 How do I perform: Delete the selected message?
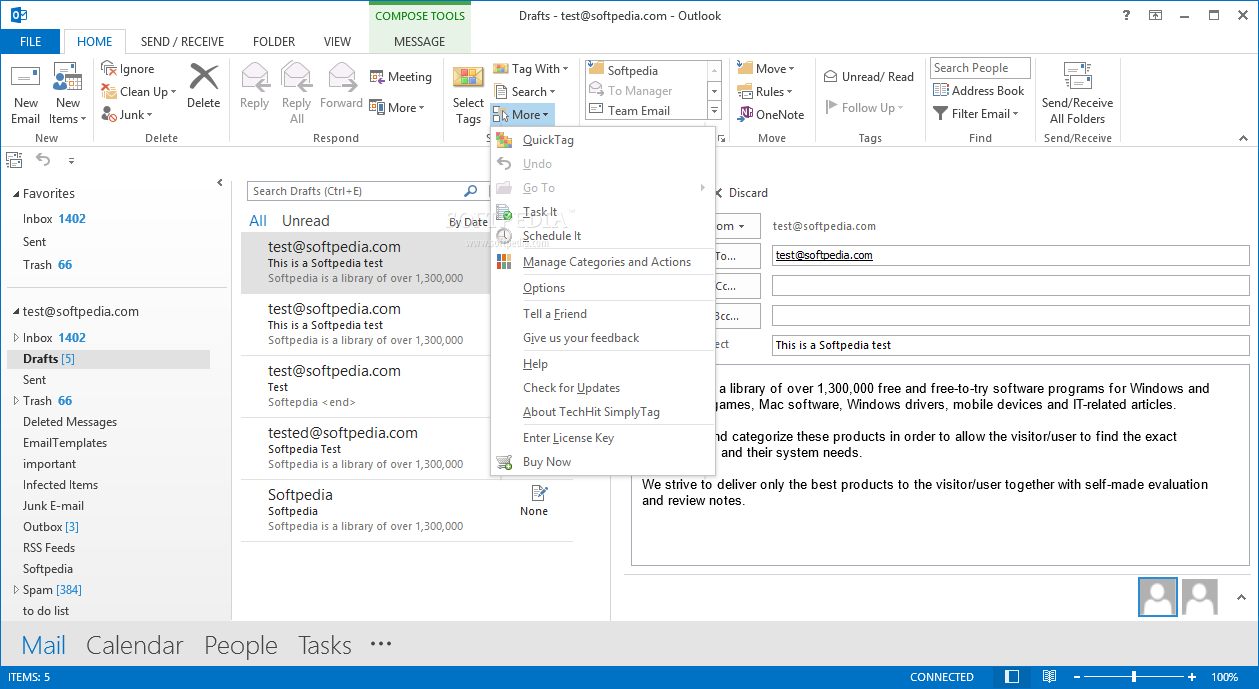(203, 86)
